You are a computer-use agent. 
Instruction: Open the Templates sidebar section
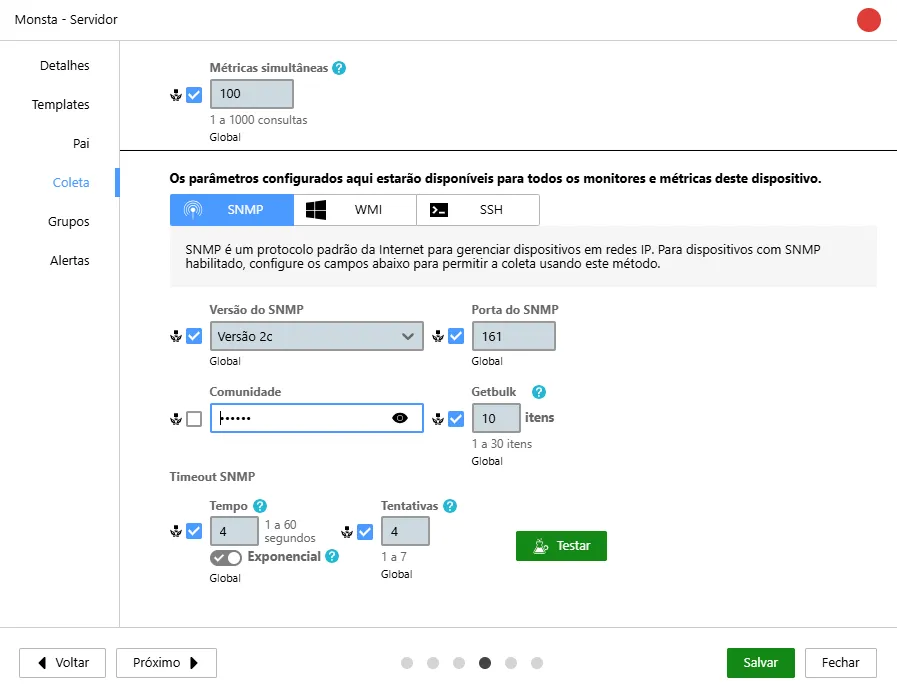tap(61, 105)
